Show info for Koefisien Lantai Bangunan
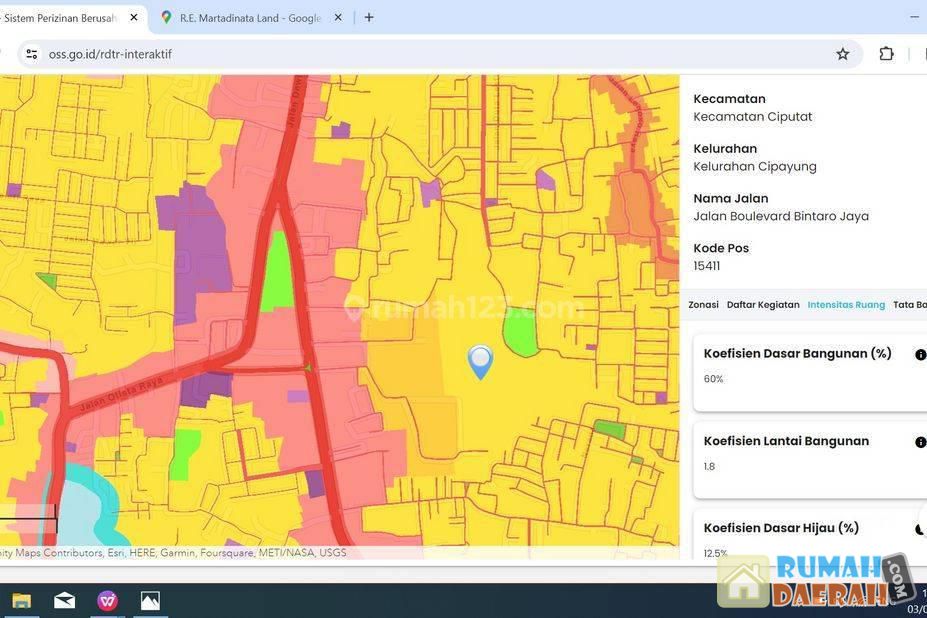The image size is (927, 618). pos(920,442)
